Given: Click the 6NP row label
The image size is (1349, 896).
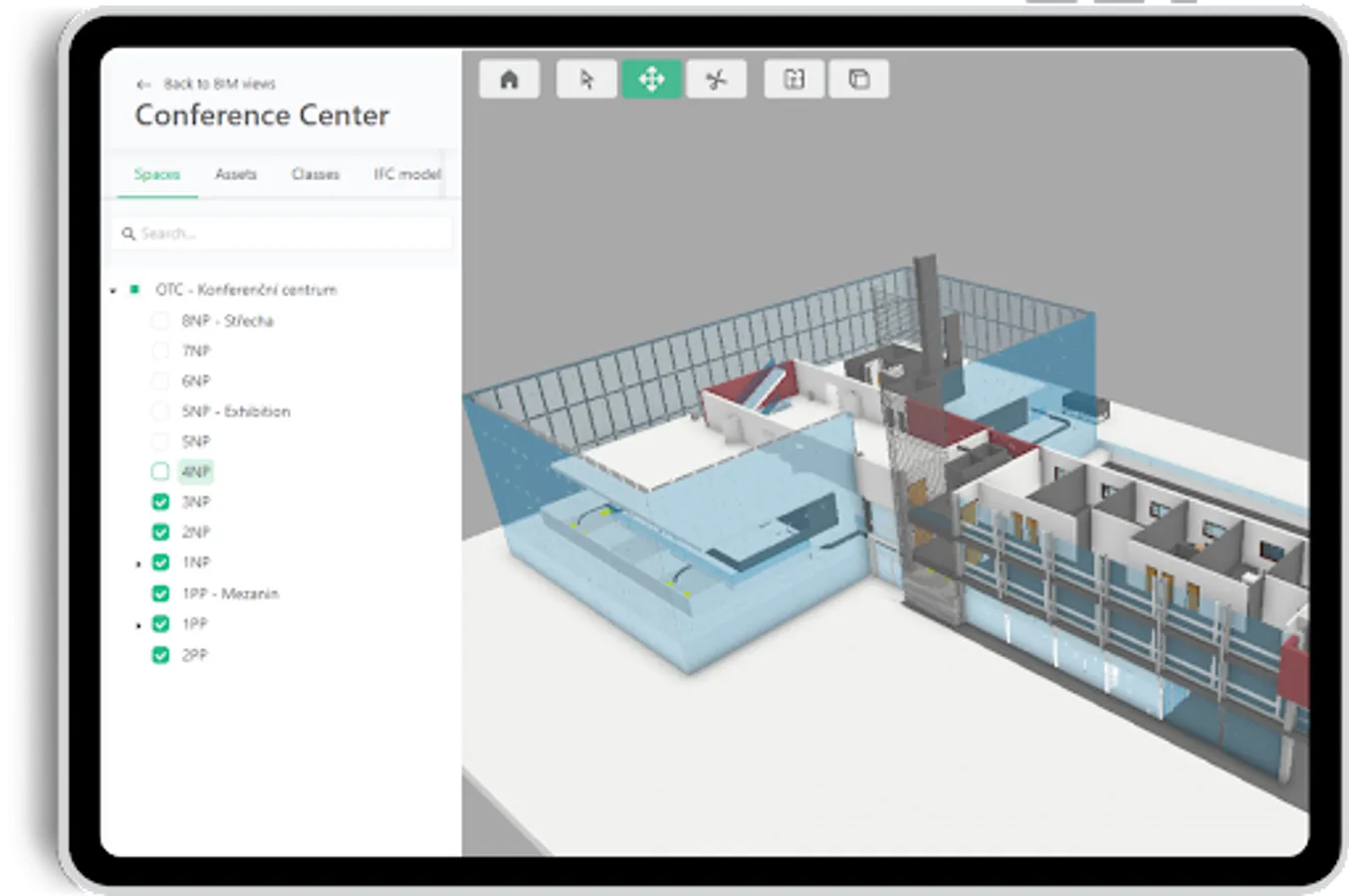Looking at the screenshot, I should point(196,380).
